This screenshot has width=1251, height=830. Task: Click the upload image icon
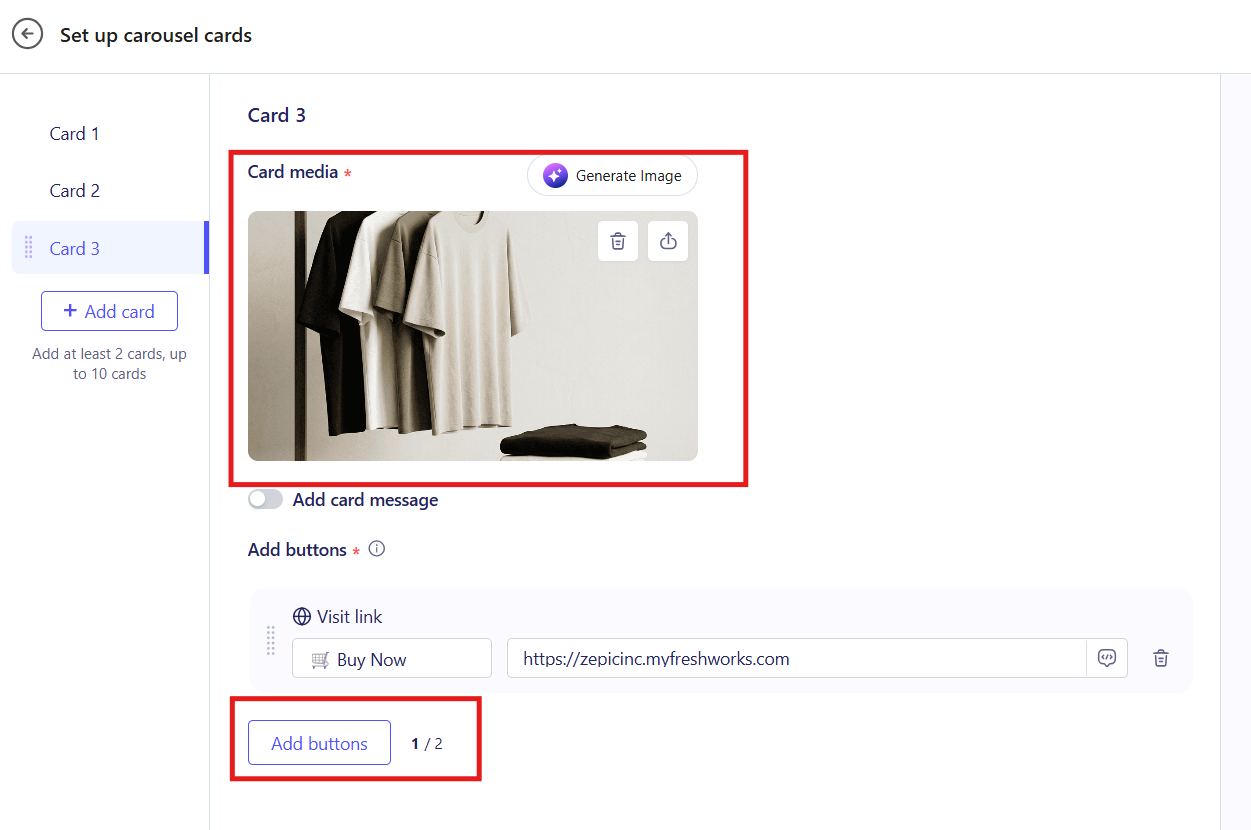tap(668, 241)
